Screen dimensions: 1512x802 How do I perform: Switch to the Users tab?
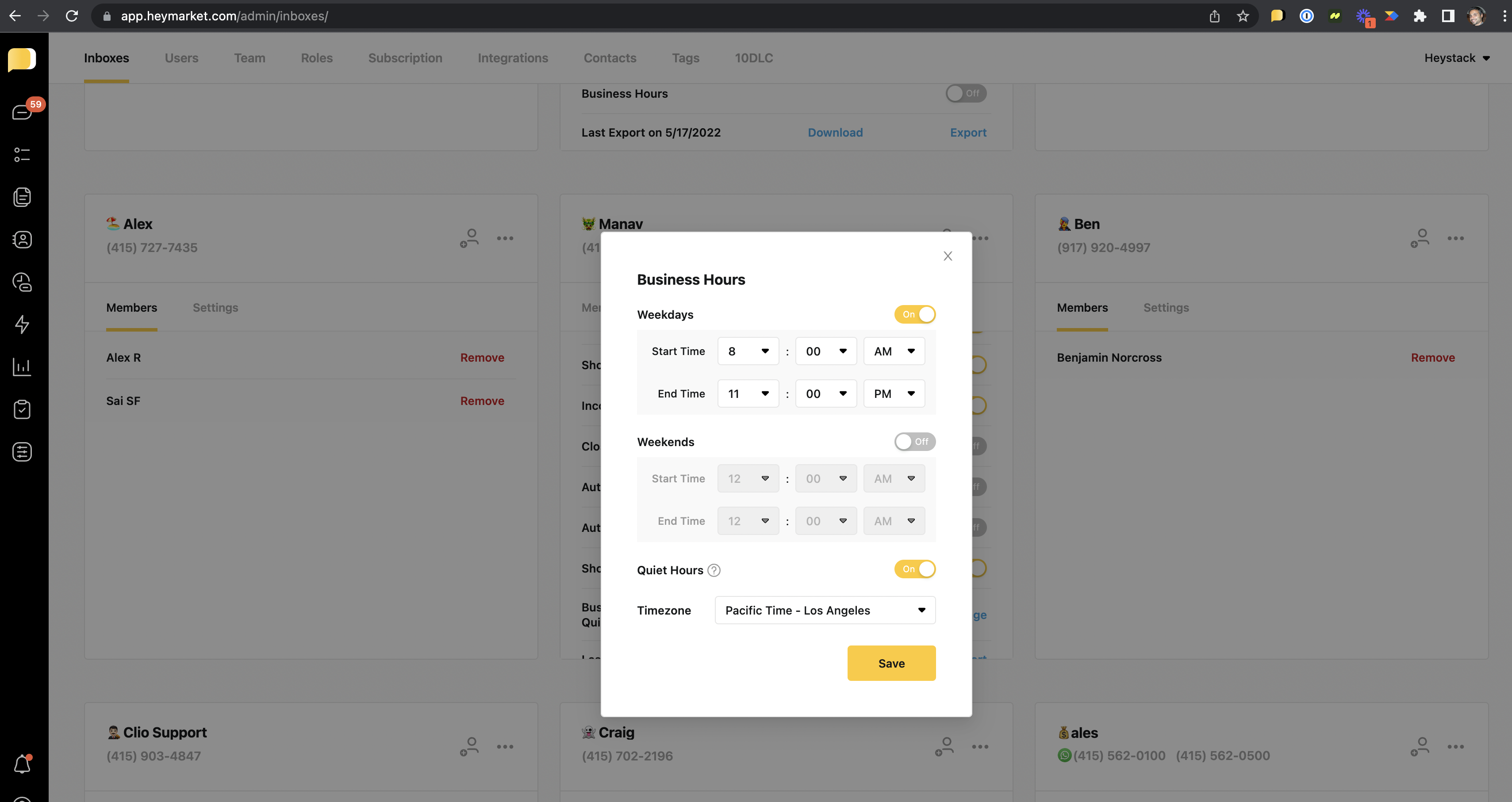point(181,58)
